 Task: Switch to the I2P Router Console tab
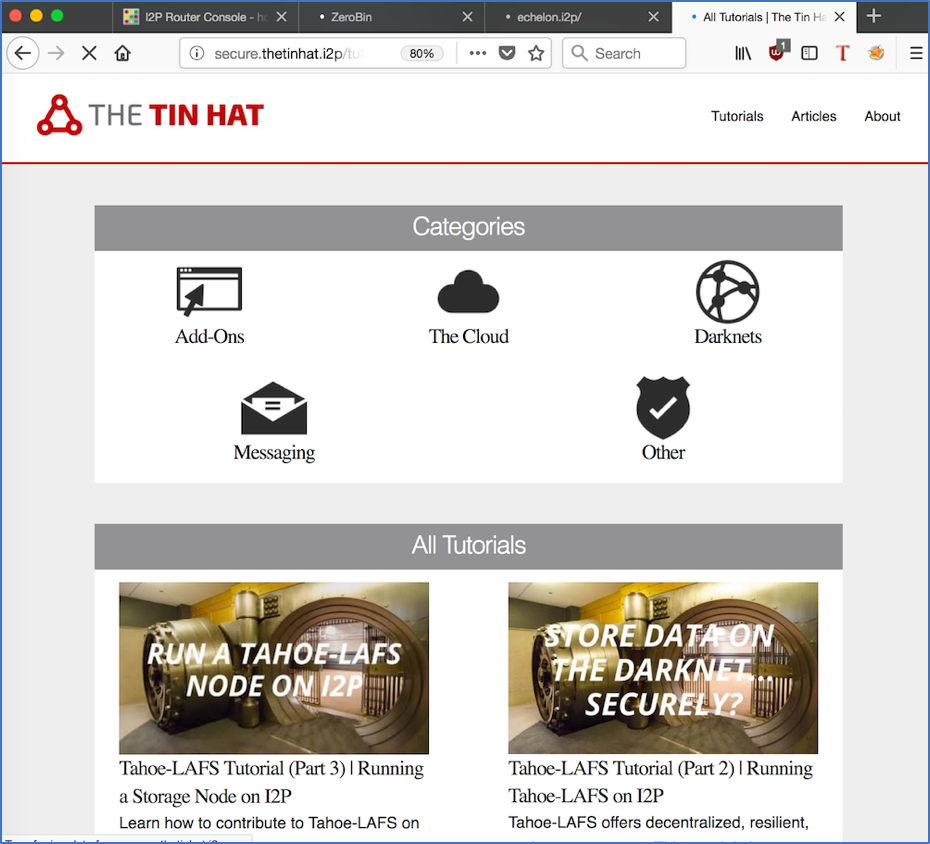205,17
